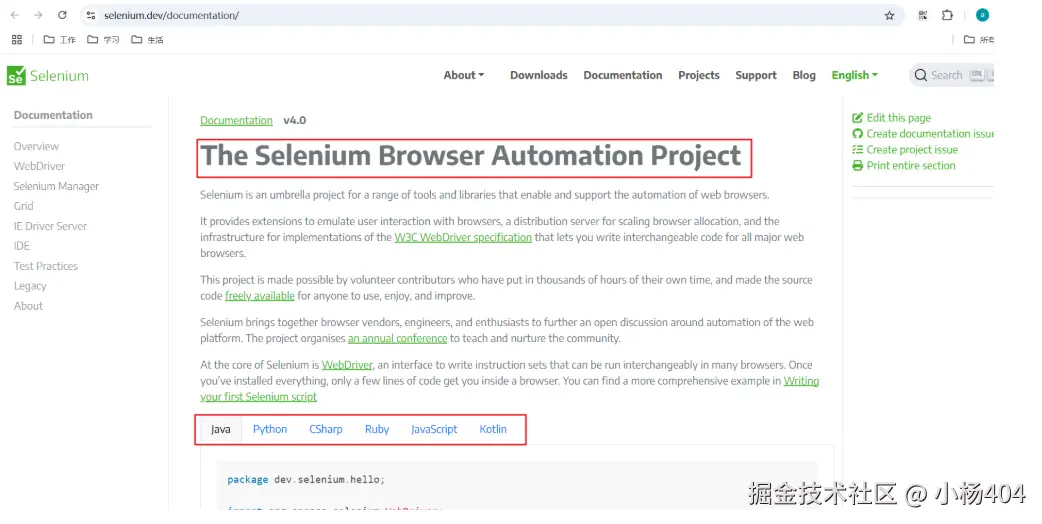Screen dimensions: 1042x524
Task: Open Downloads in the top navigation
Action: point(539,75)
